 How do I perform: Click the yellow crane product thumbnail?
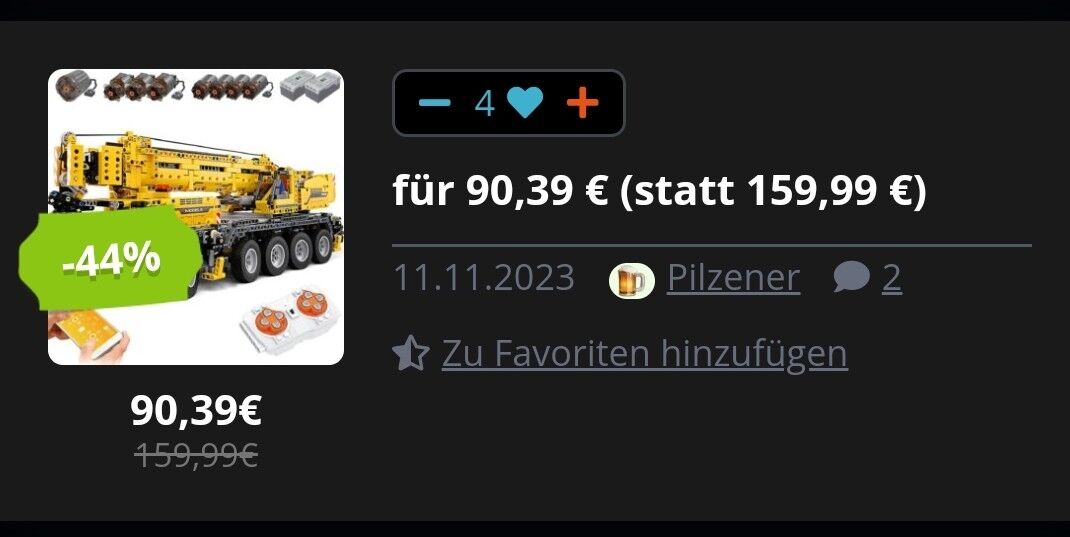point(196,217)
